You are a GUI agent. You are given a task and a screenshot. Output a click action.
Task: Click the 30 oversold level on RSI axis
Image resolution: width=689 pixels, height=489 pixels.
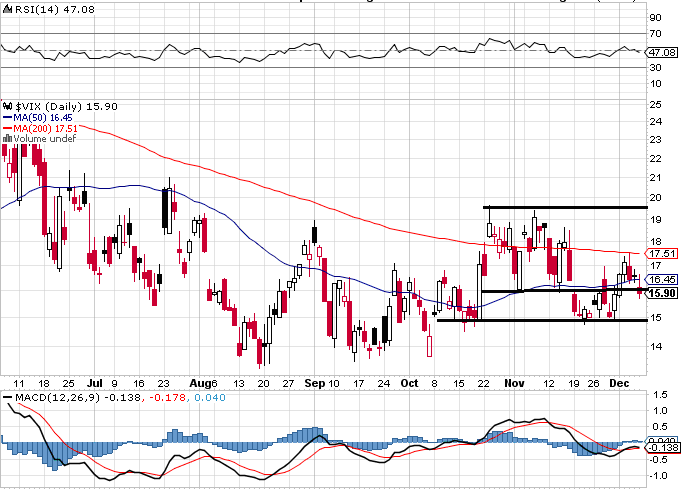pyautogui.click(x=656, y=68)
